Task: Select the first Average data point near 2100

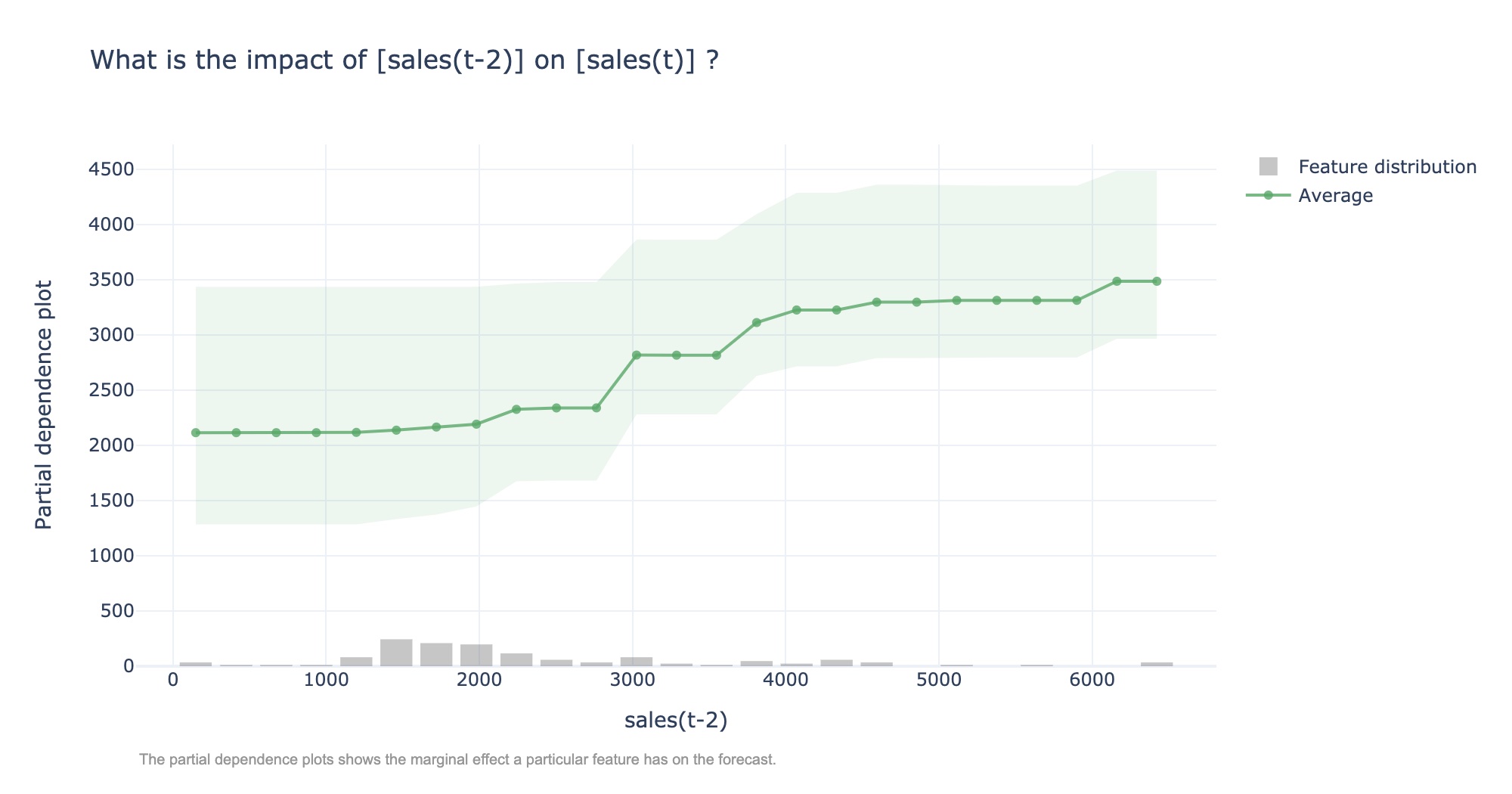Action: (196, 433)
